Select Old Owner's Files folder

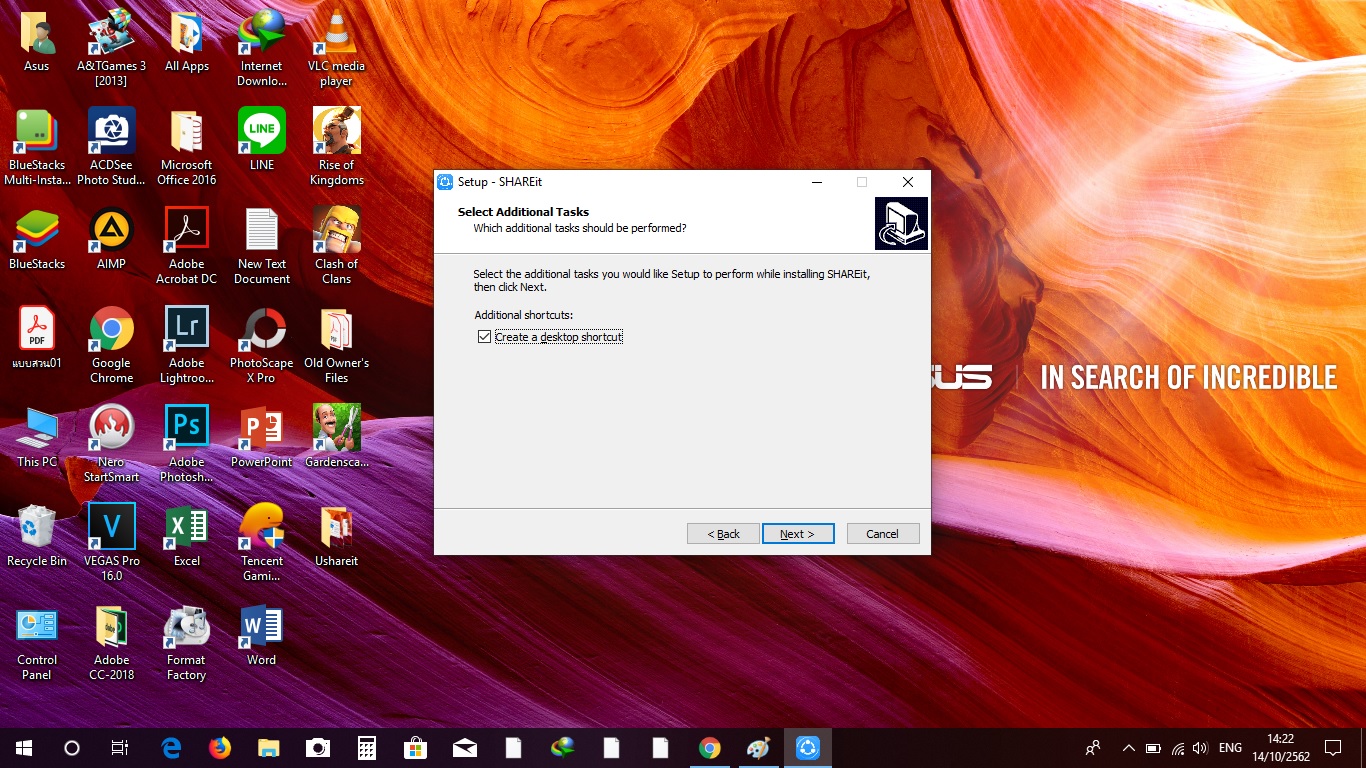coord(336,345)
